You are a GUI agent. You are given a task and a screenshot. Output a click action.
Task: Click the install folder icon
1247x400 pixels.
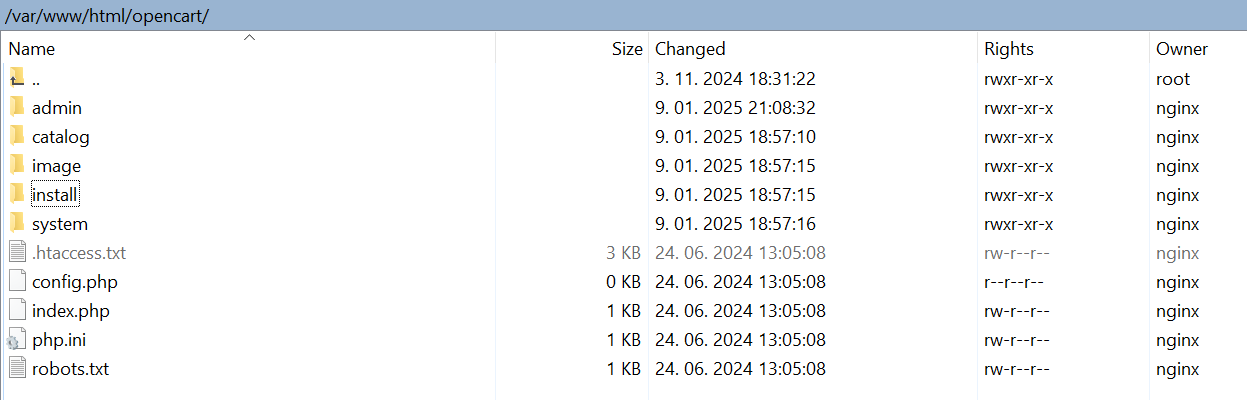pos(16,194)
